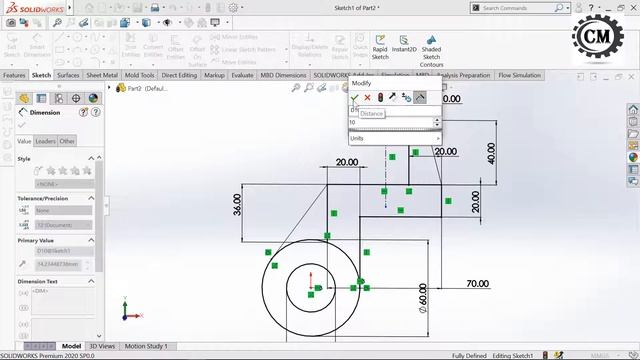Click the Print icon in the title toolbar
This screenshot has height=360, width=640.
155,8
